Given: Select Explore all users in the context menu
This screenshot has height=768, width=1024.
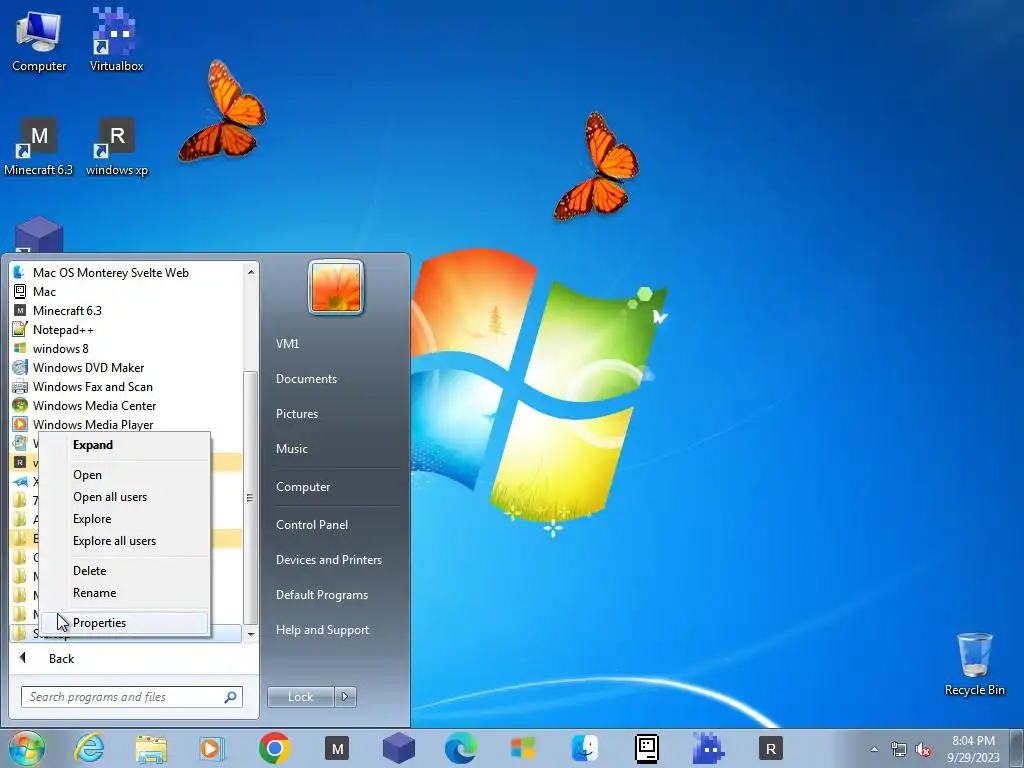Looking at the screenshot, I should 125,541.
